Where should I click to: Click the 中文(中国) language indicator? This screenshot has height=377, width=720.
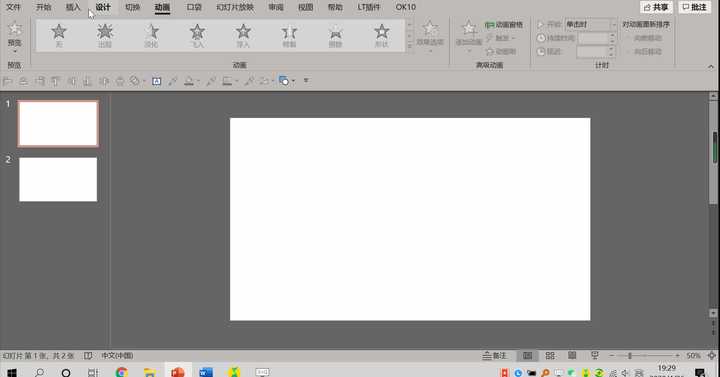pyautogui.click(x=117, y=356)
